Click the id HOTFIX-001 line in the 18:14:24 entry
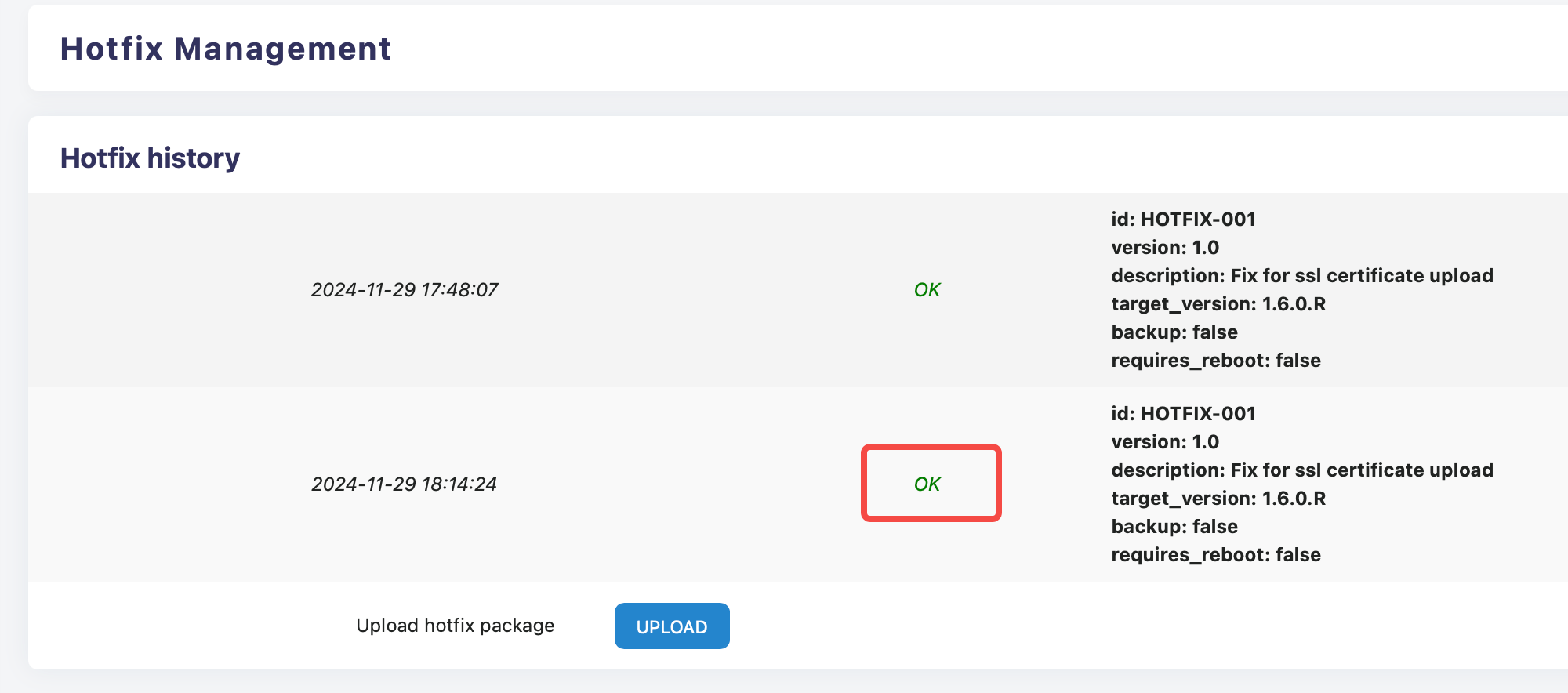Image resolution: width=1568 pixels, height=693 pixels. point(1183,414)
